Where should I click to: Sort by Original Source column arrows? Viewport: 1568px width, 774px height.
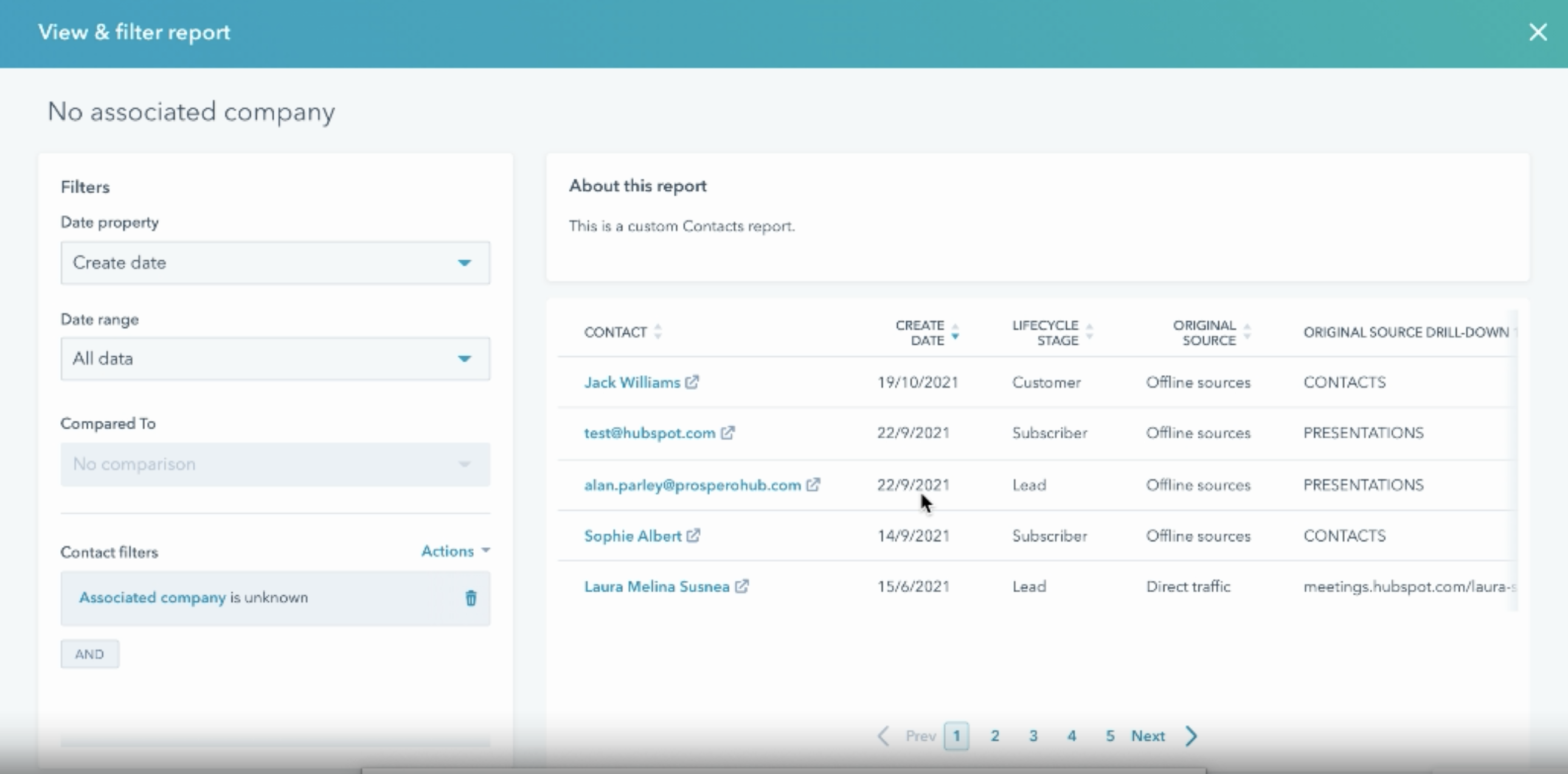pos(1247,331)
